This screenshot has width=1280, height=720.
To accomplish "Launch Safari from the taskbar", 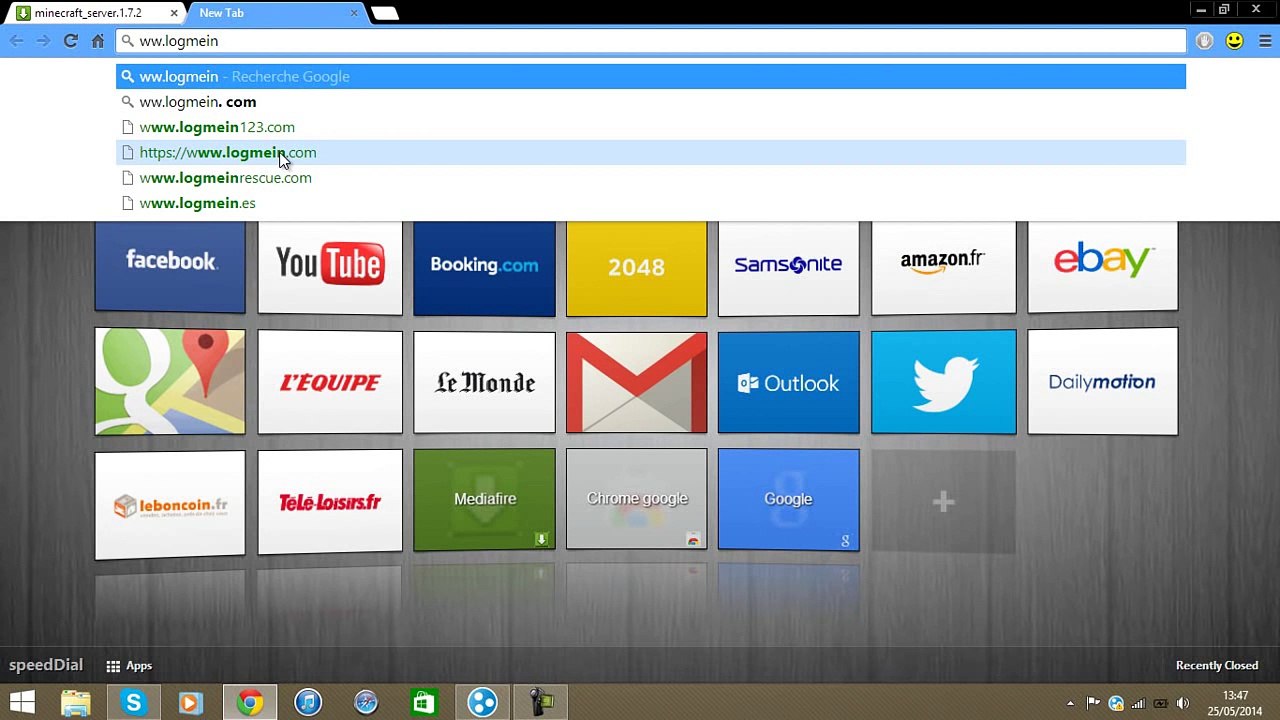I will [x=366, y=703].
